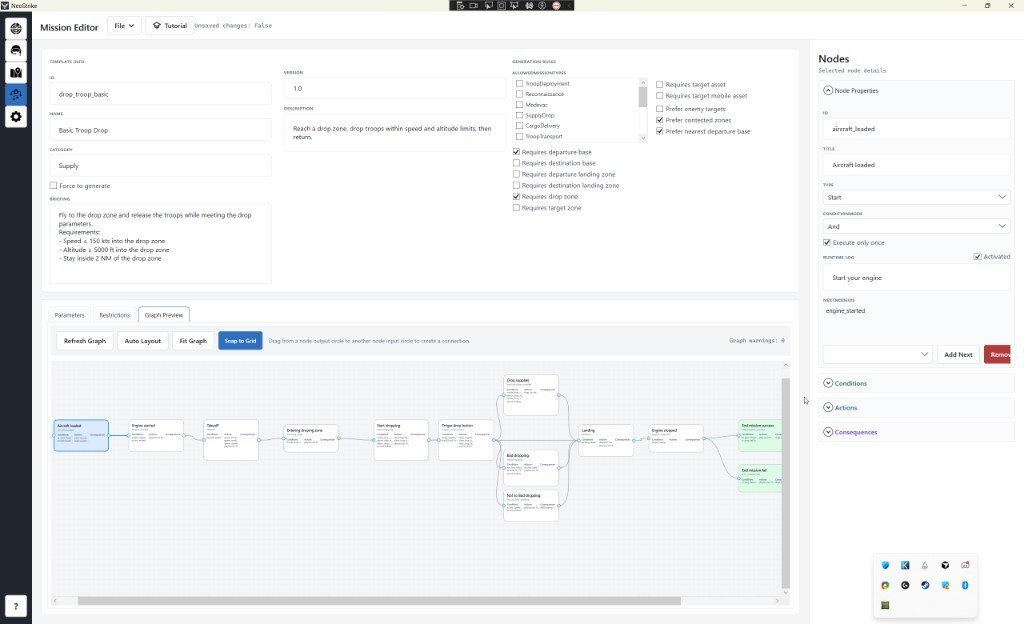The width and height of the screenshot is (1024, 624).
Task: Open the black hexagon tray icon
Action: tap(945, 565)
